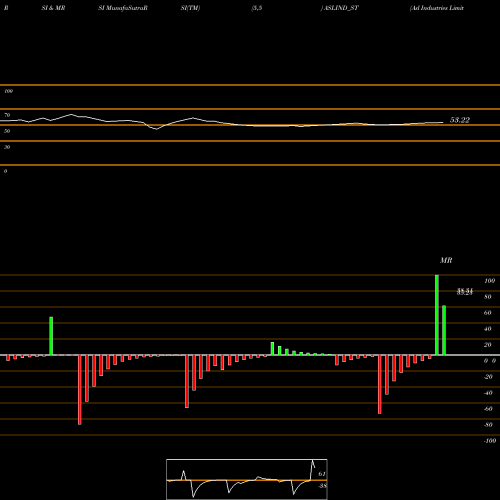Click the -80 label on MR axis
Screen dimensions: 500x500
click(488, 425)
